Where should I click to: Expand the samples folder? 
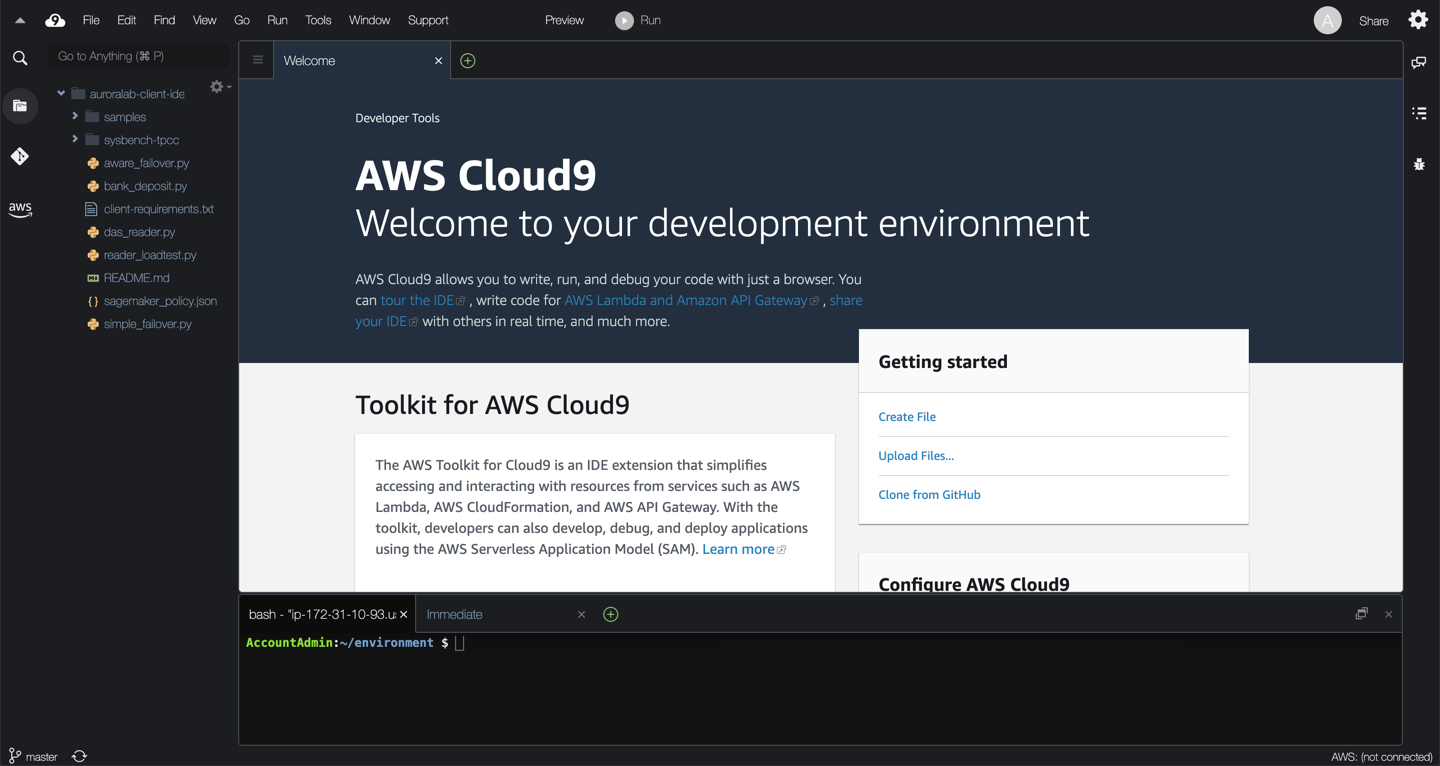pos(75,117)
